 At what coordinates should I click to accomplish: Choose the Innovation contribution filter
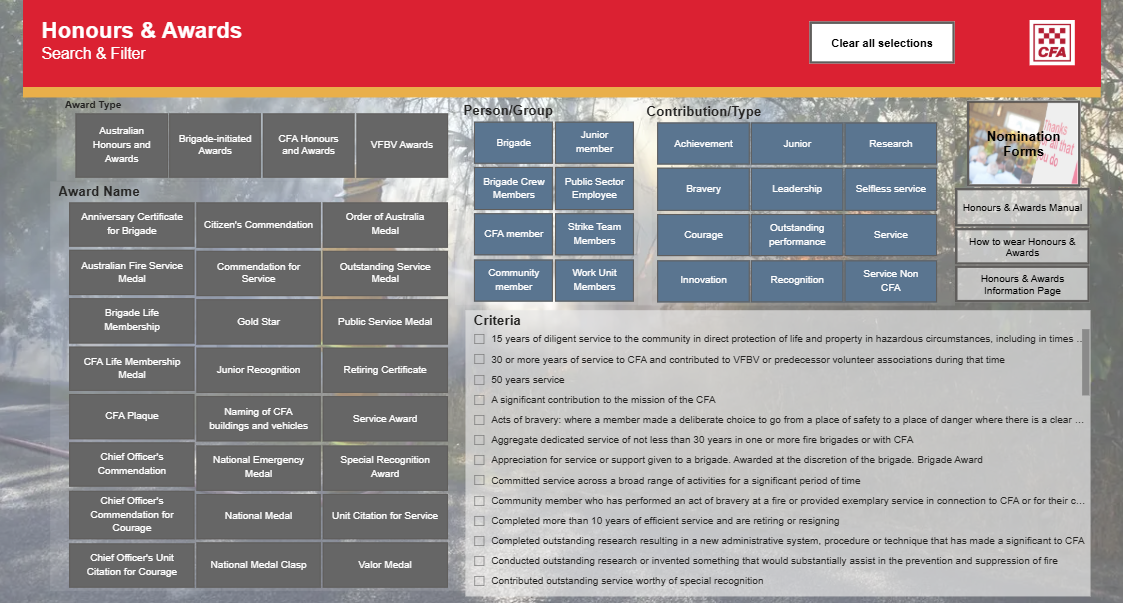[703, 280]
